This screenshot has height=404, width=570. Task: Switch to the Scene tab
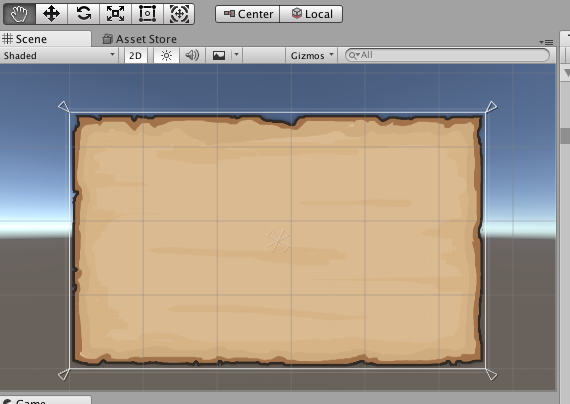(x=45, y=39)
